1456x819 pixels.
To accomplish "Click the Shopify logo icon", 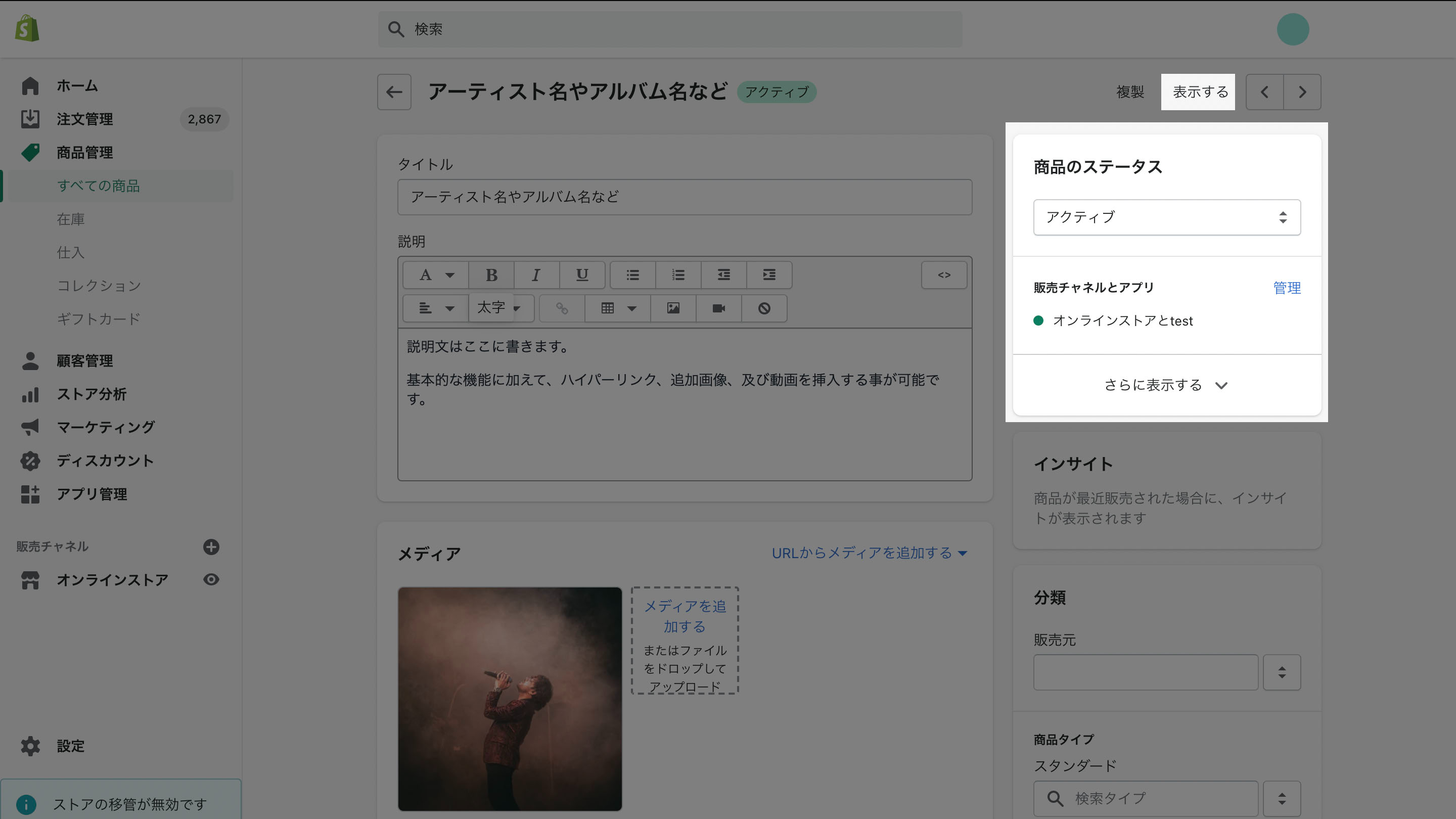I will 27,28.
